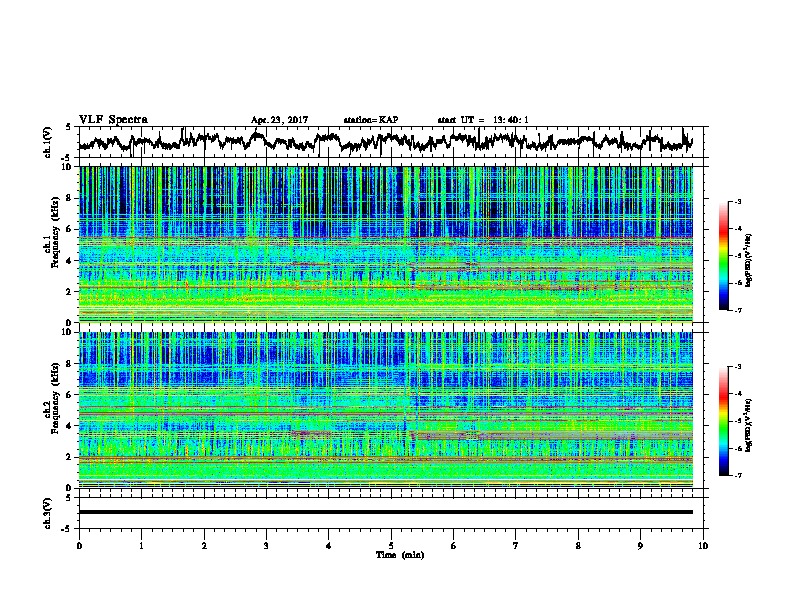
Task: Click the "-7" label on the ch.2 color bar
Action: pos(737,475)
